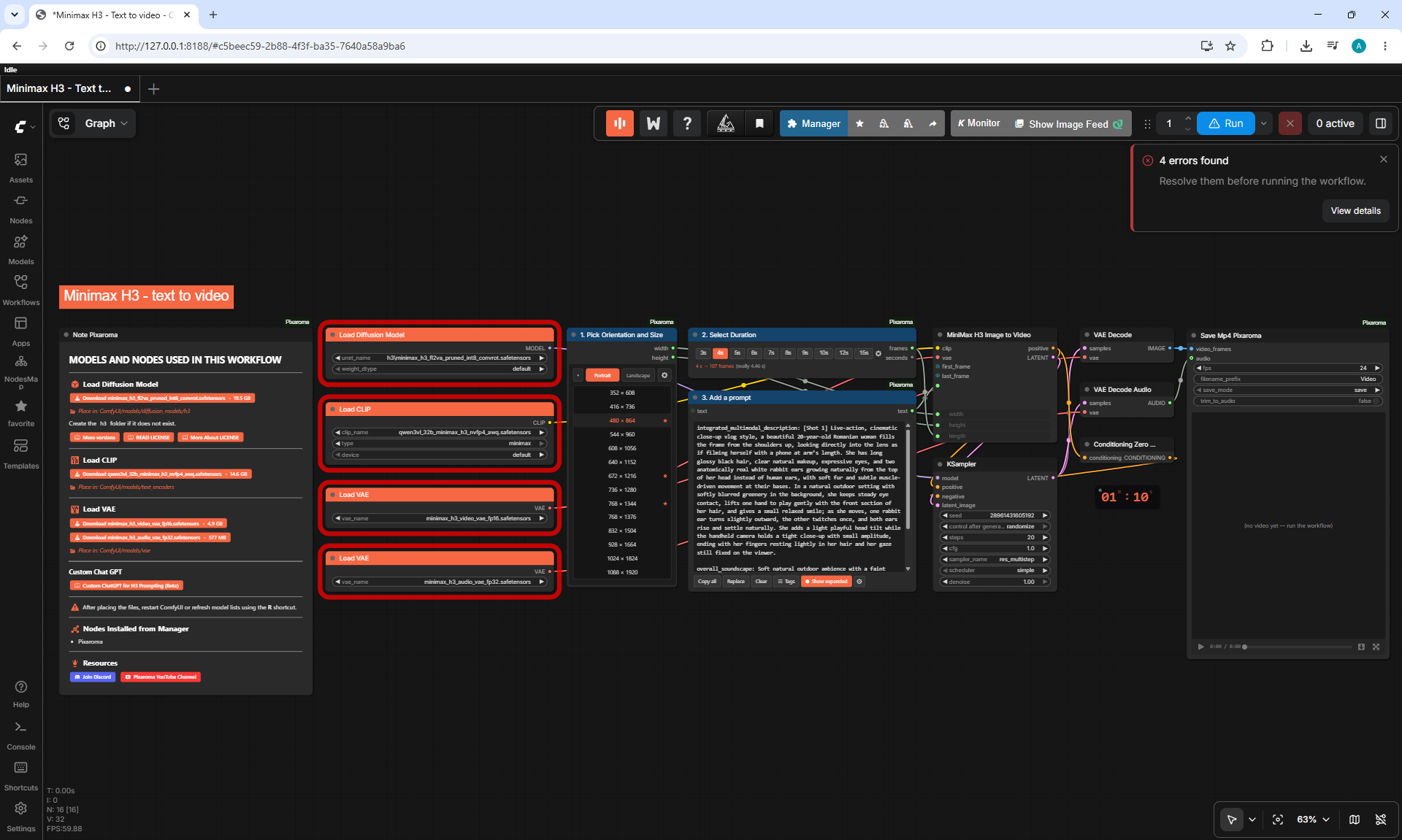This screenshot has width=1402, height=840.
Task: Click the question mark toolbar icon
Action: pyautogui.click(x=687, y=123)
